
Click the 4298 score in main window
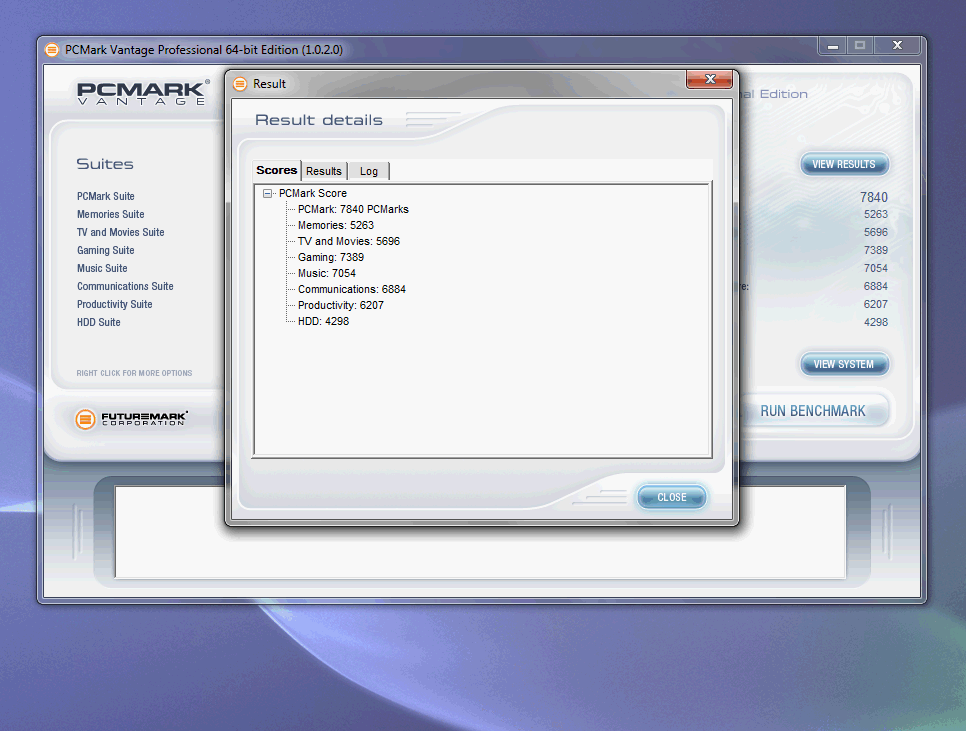[875, 322]
